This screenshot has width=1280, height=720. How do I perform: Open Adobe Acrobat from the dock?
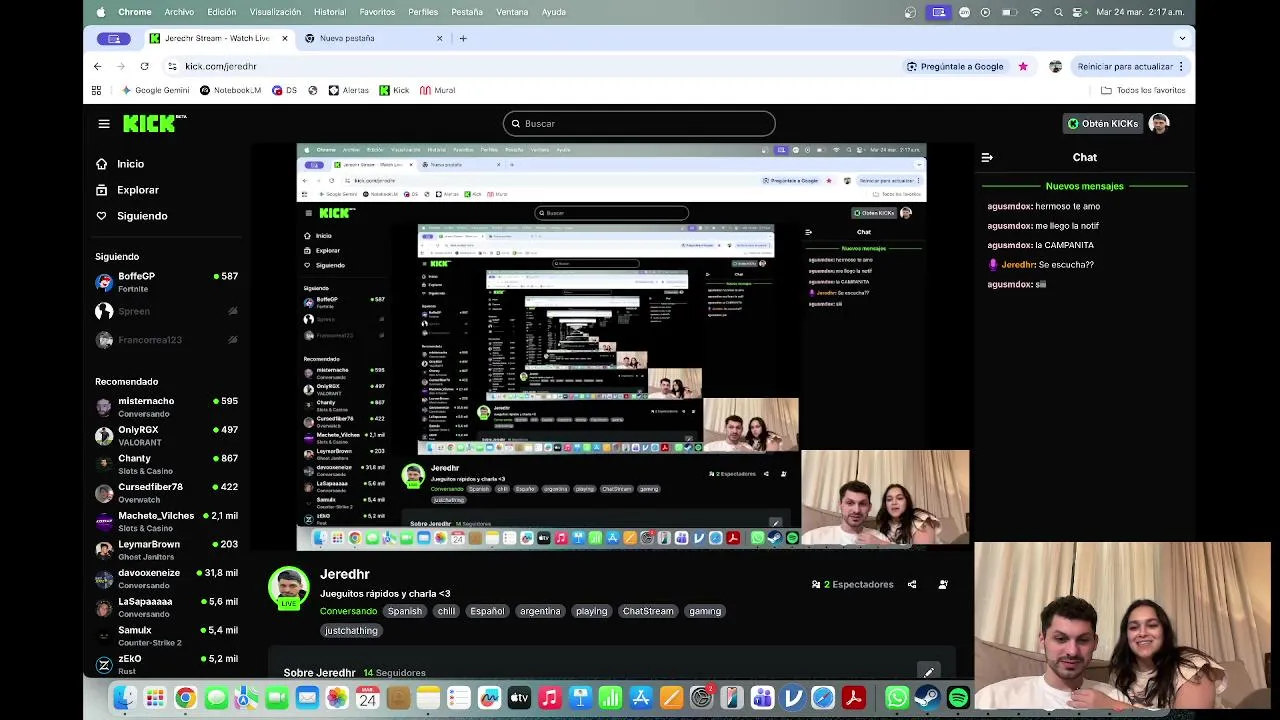tap(853, 698)
